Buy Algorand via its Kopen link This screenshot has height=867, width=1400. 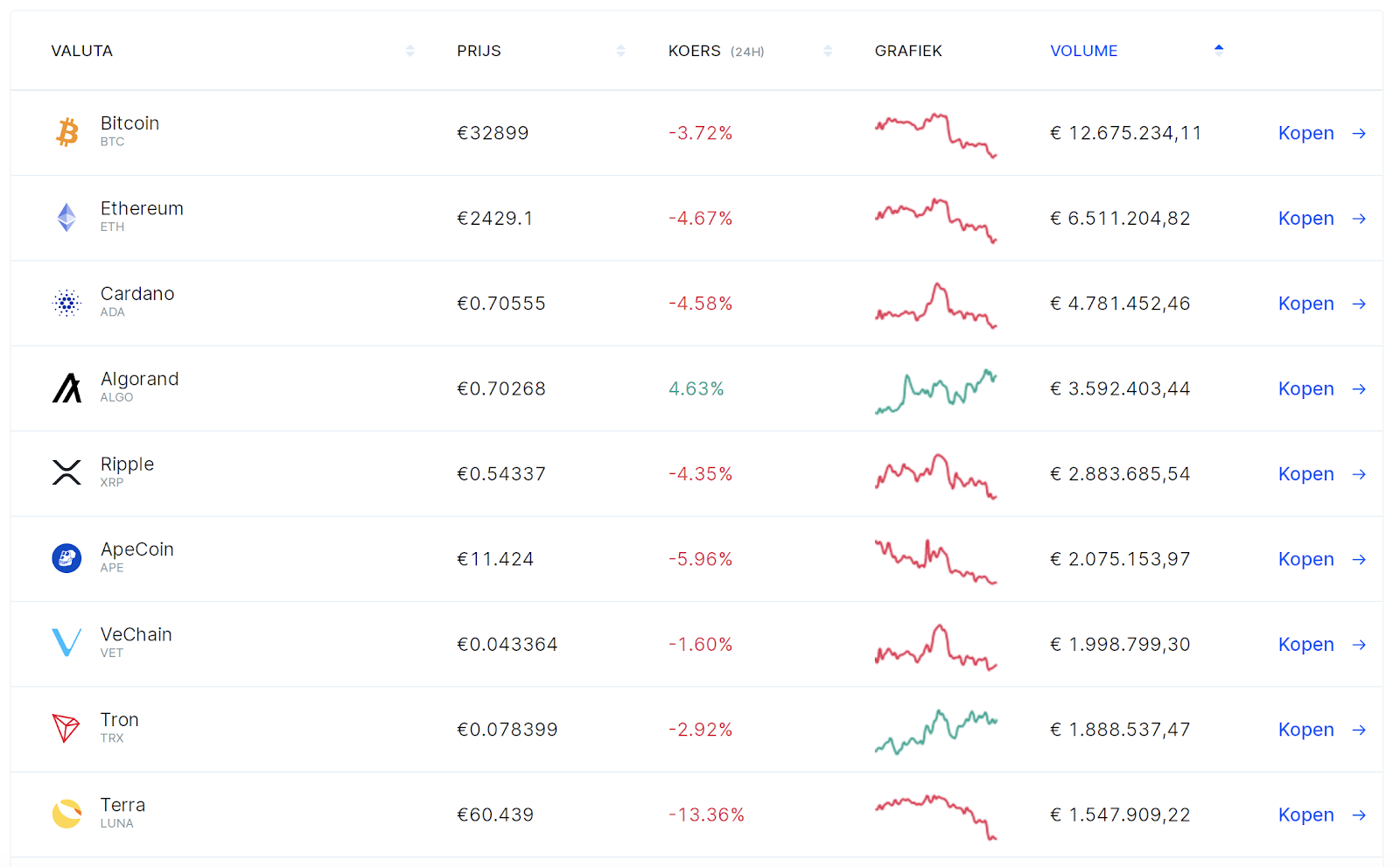coord(1305,388)
